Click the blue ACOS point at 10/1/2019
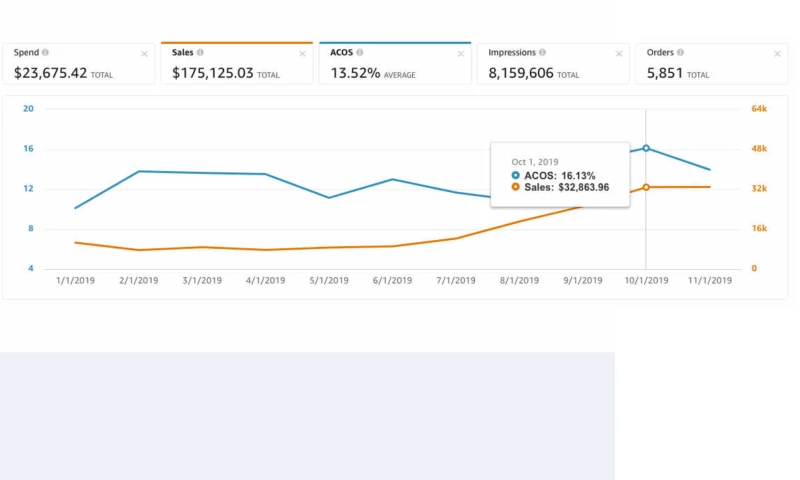The width and height of the screenshot is (800, 480). (646, 148)
